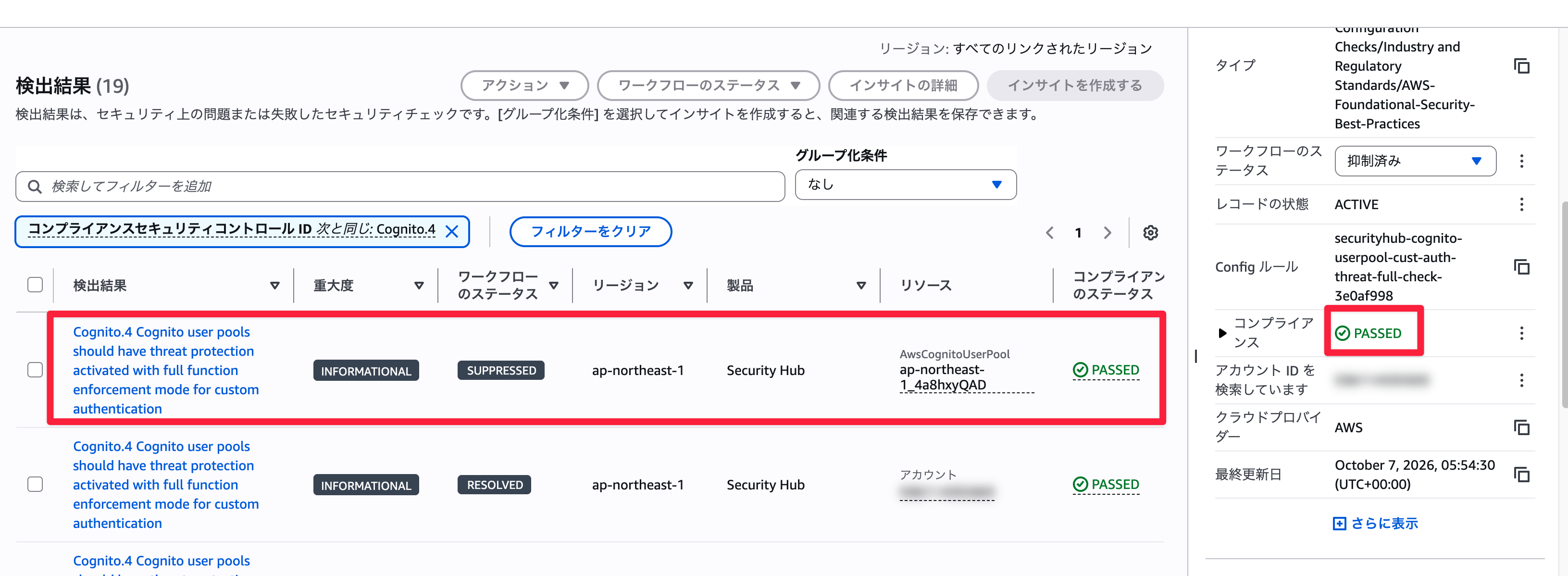Remove the Cognito.4 filter chip

pos(452,231)
